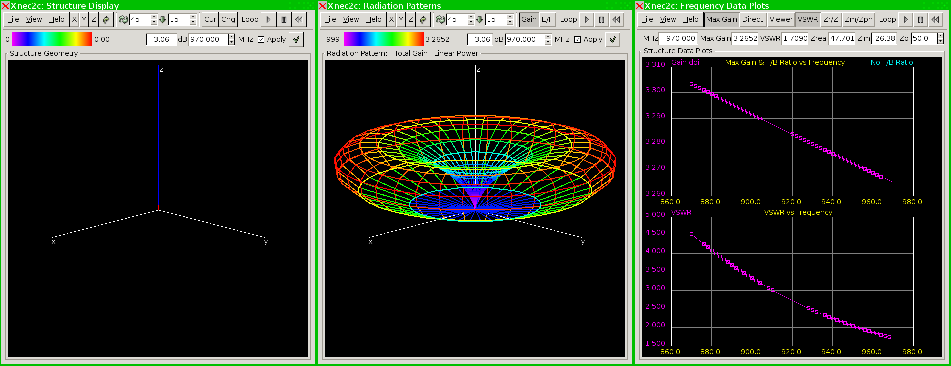Toggle Gain pattern button in Radiation Patterns
This screenshot has width=951, height=366.
click(529, 19)
